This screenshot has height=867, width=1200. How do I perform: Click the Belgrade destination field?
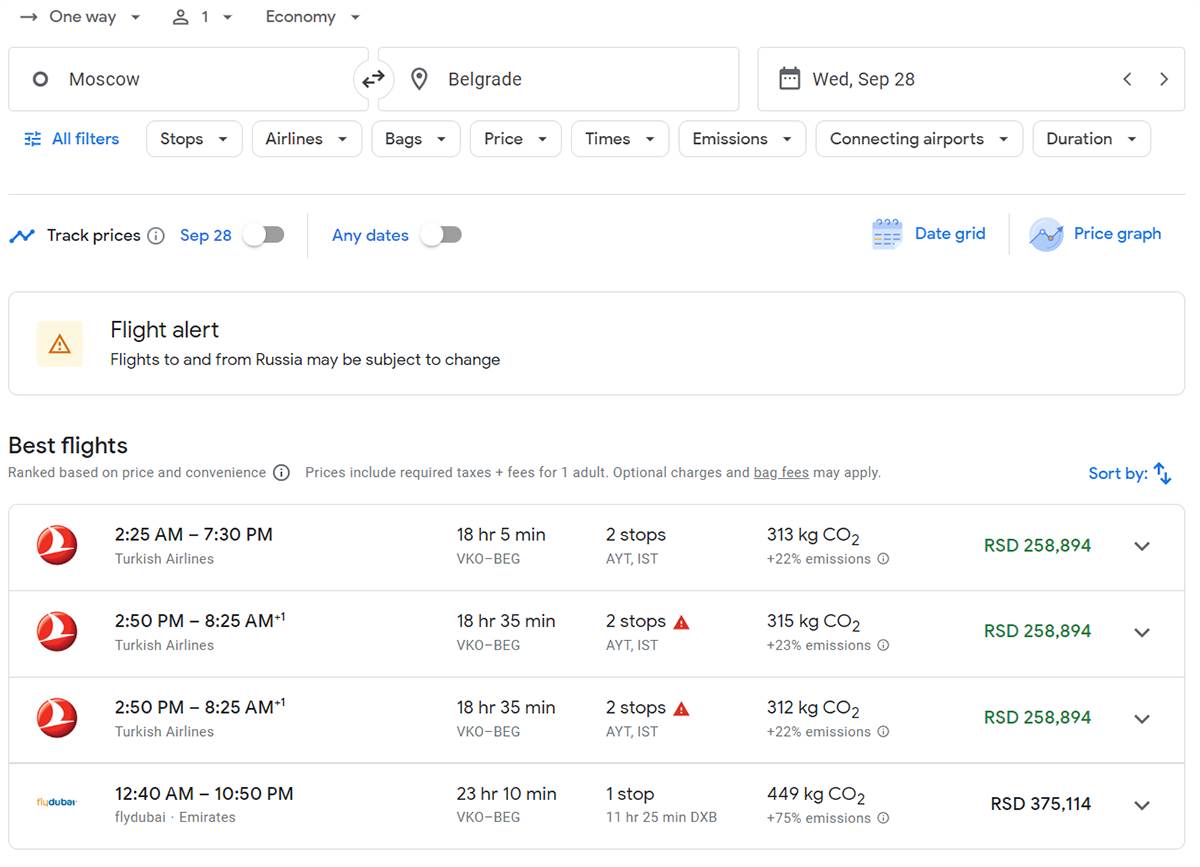(558, 79)
